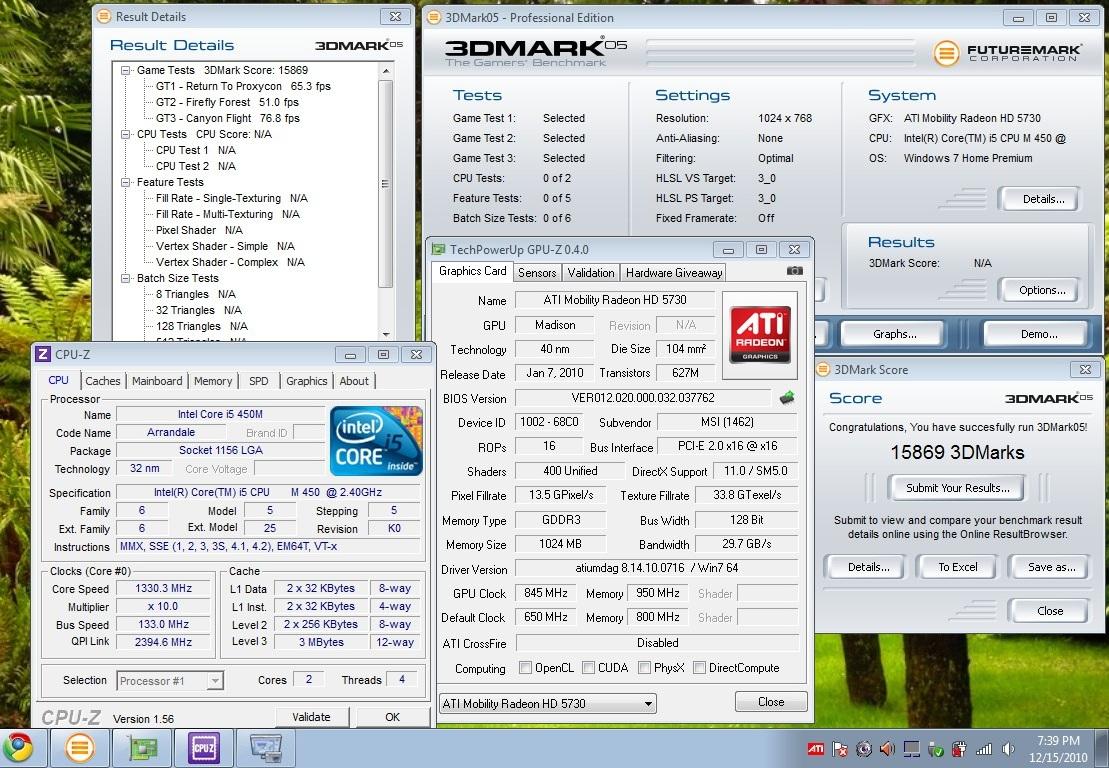This screenshot has height=768, width=1109.
Task: Open wireless network signal tray icon
Action: point(984,749)
